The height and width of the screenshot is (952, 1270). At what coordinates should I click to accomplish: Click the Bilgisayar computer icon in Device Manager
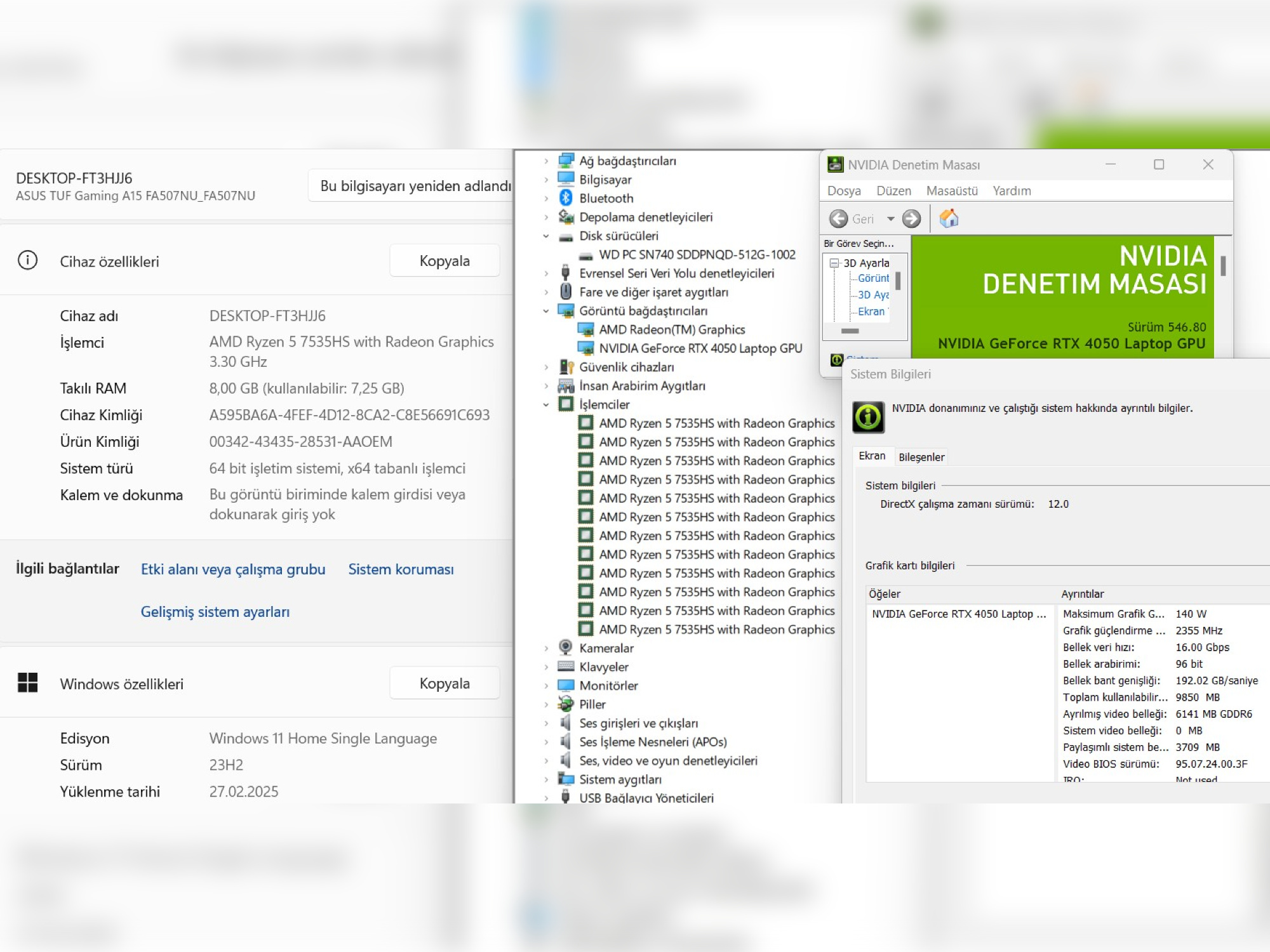(566, 180)
